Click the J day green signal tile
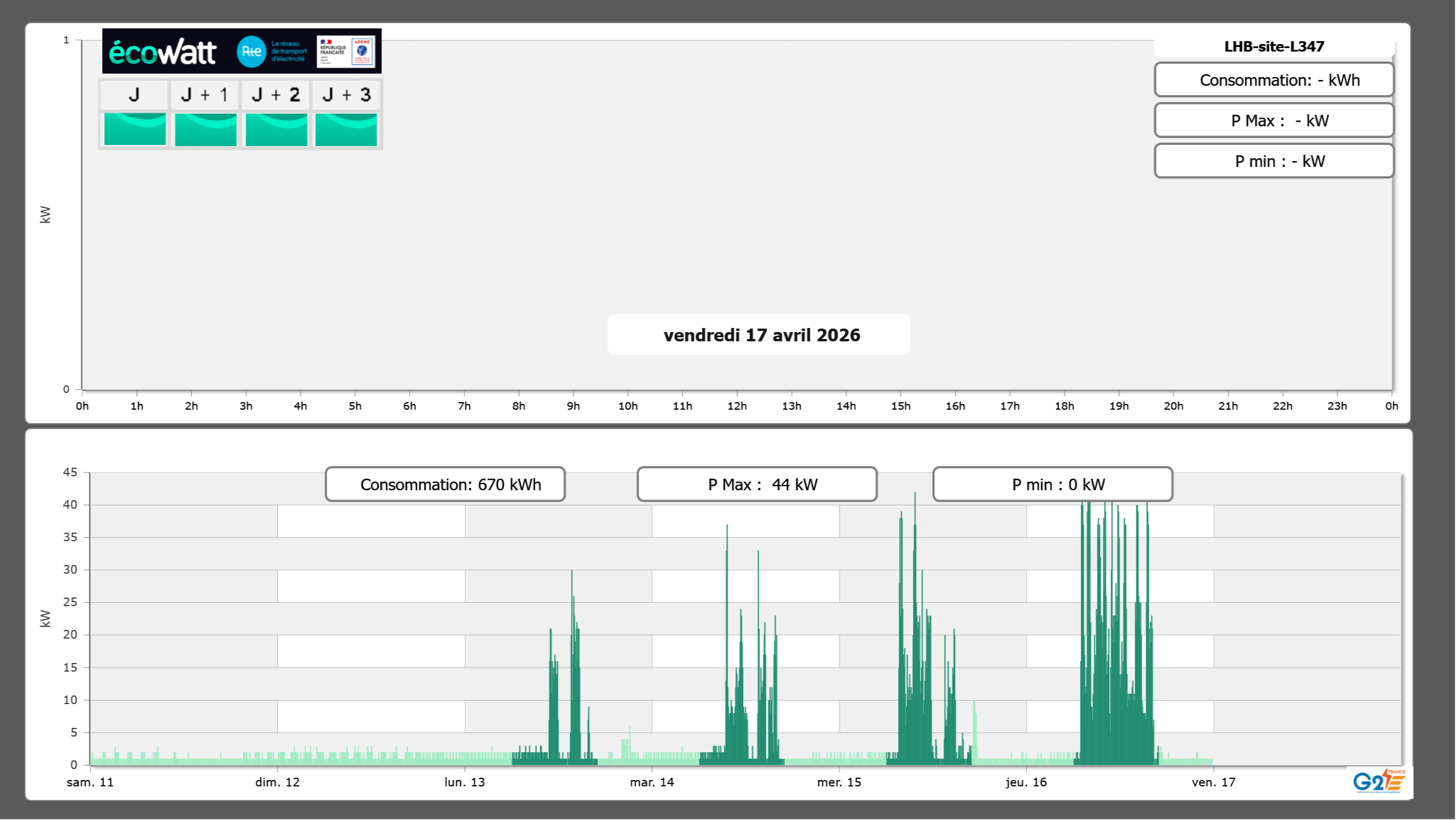Screen dimensions: 1456x820 point(135,129)
